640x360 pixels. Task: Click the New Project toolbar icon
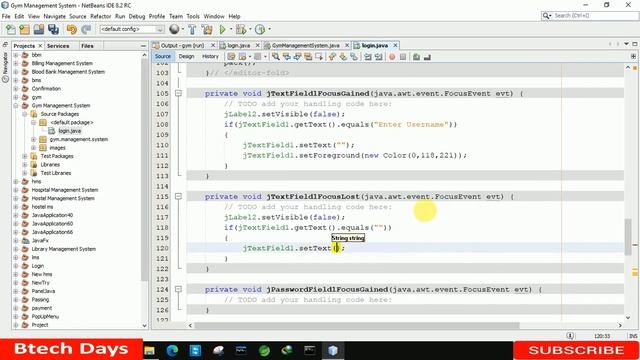click(24, 29)
